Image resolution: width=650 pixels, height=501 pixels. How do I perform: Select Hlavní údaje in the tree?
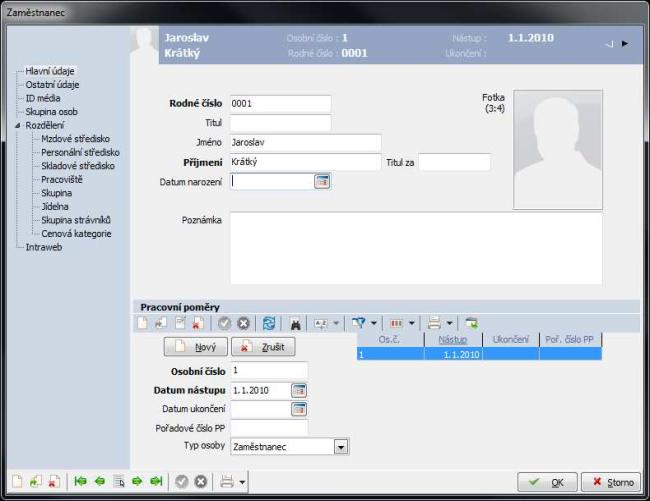pos(50,71)
